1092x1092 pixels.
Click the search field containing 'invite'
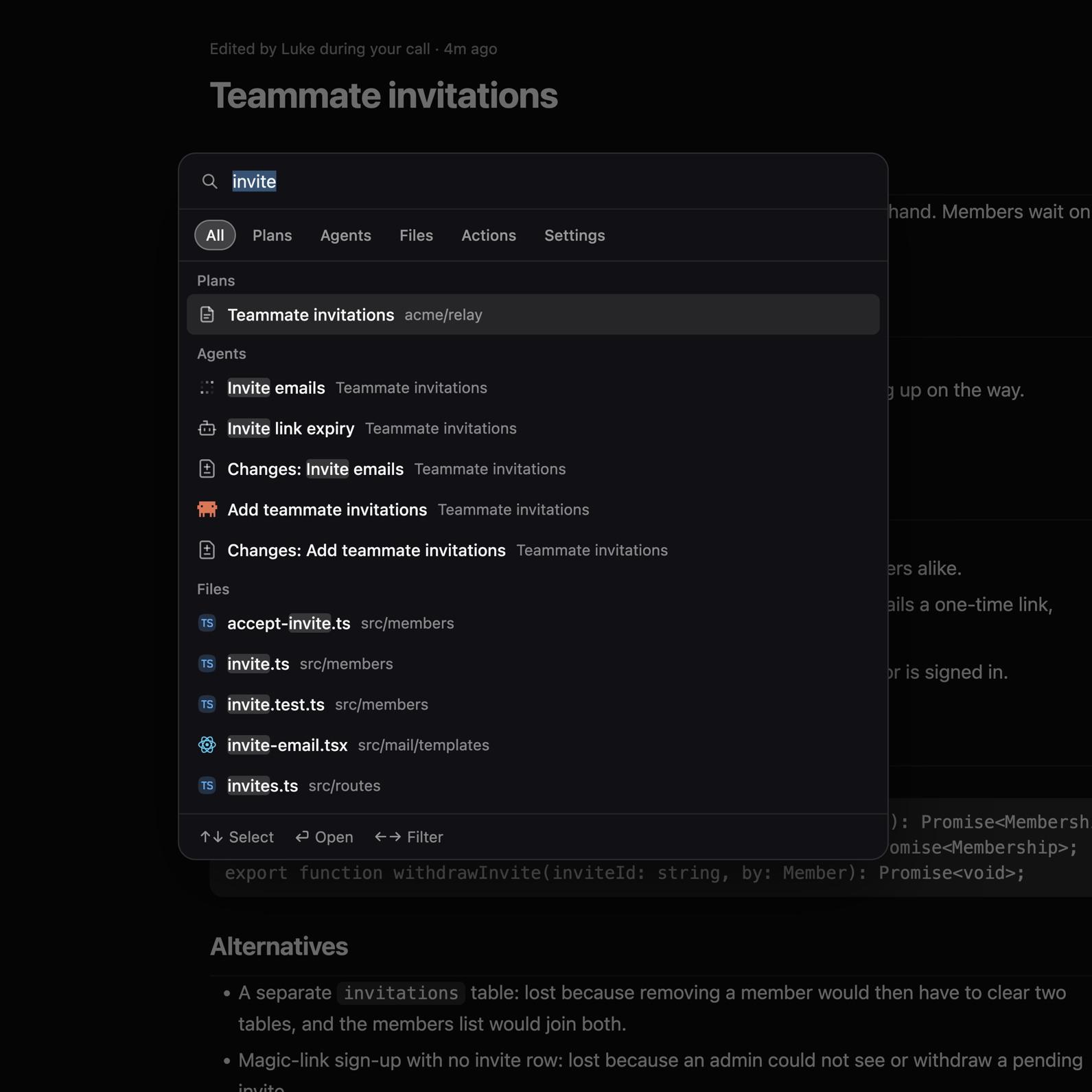click(x=533, y=181)
